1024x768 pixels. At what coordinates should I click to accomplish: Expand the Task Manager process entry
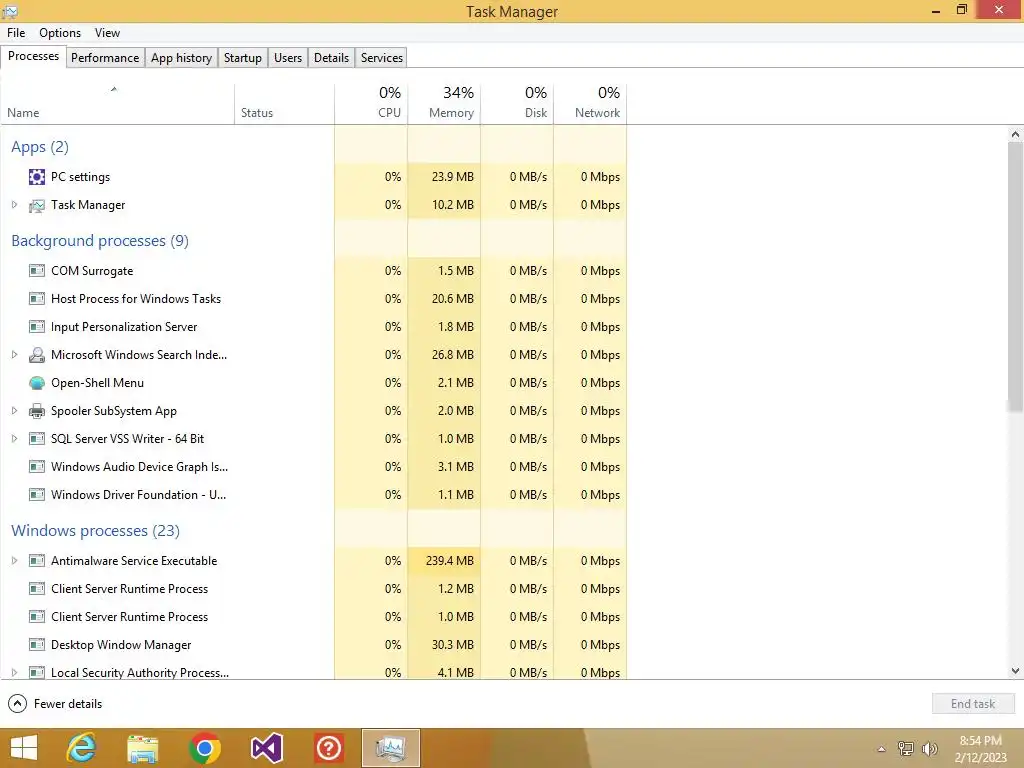tap(14, 205)
